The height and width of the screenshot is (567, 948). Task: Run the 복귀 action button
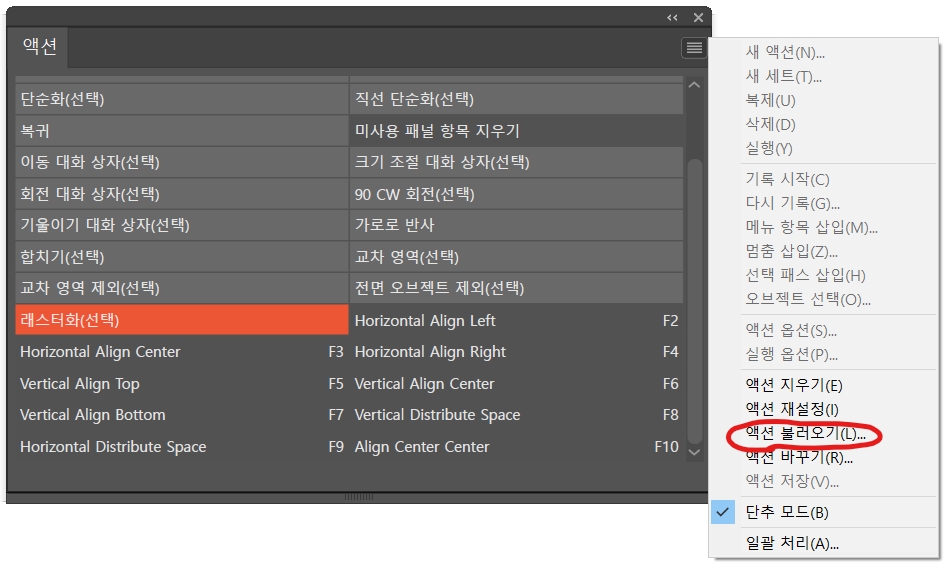[x=181, y=131]
